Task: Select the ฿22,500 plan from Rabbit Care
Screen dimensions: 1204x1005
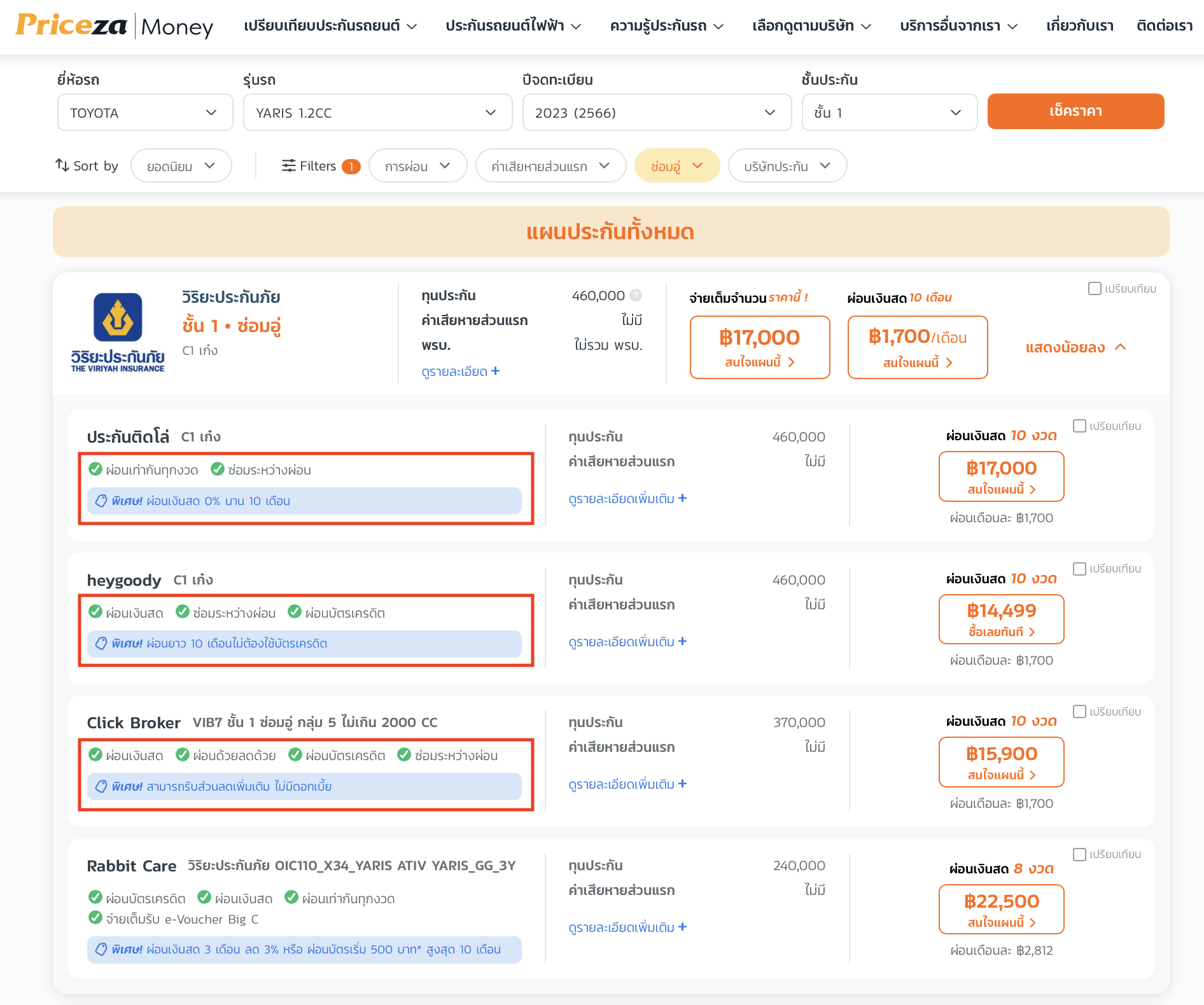Action: click(1001, 910)
